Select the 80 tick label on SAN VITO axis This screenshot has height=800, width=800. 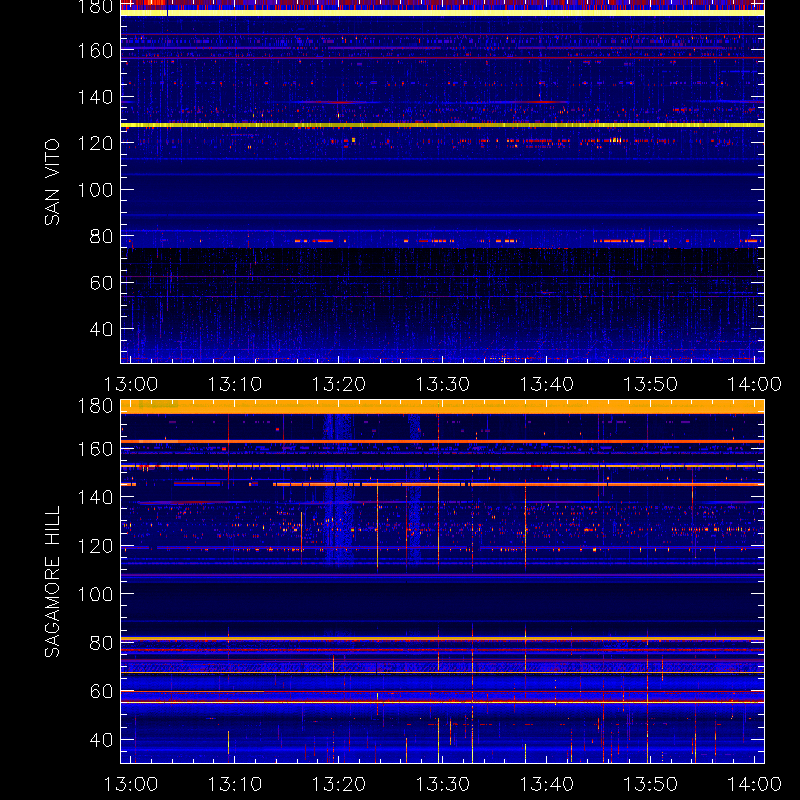coord(101,236)
